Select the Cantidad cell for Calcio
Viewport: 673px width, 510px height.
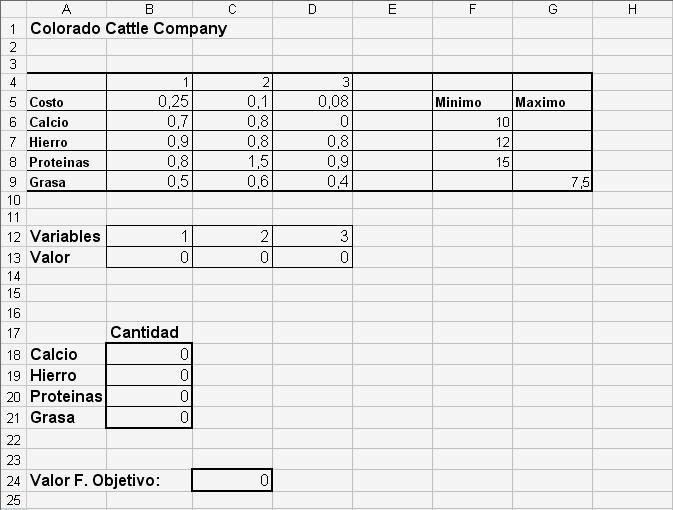coord(148,354)
